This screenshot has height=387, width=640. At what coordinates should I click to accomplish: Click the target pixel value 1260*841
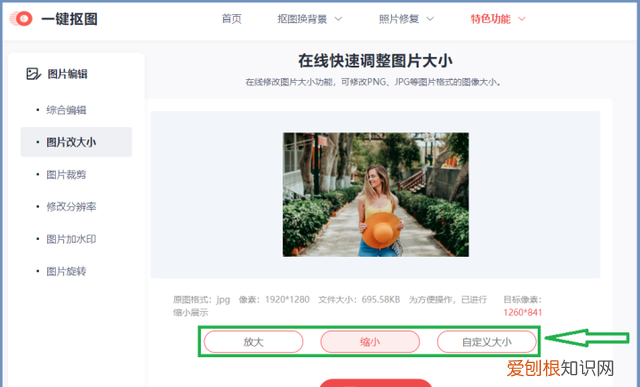coord(522,312)
